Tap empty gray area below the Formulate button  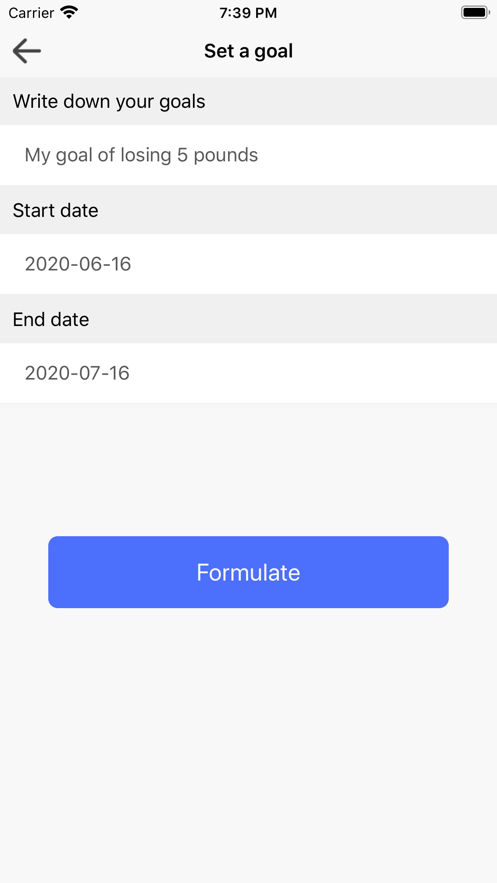248,743
